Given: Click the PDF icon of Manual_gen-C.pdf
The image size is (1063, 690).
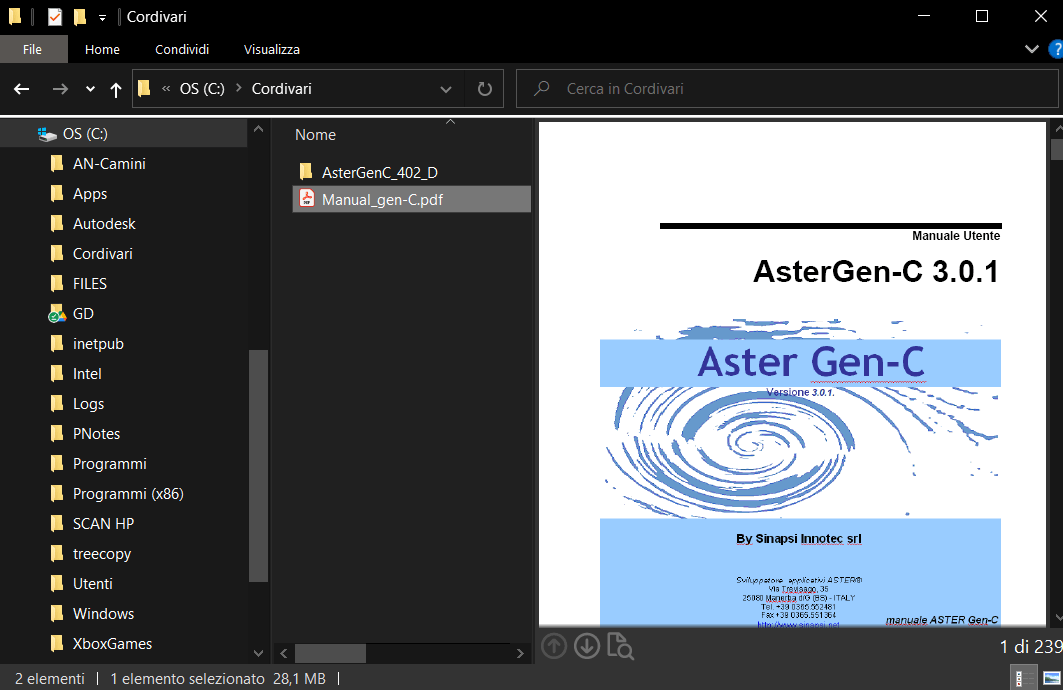Looking at the screenshot, I should click(307, 199).
